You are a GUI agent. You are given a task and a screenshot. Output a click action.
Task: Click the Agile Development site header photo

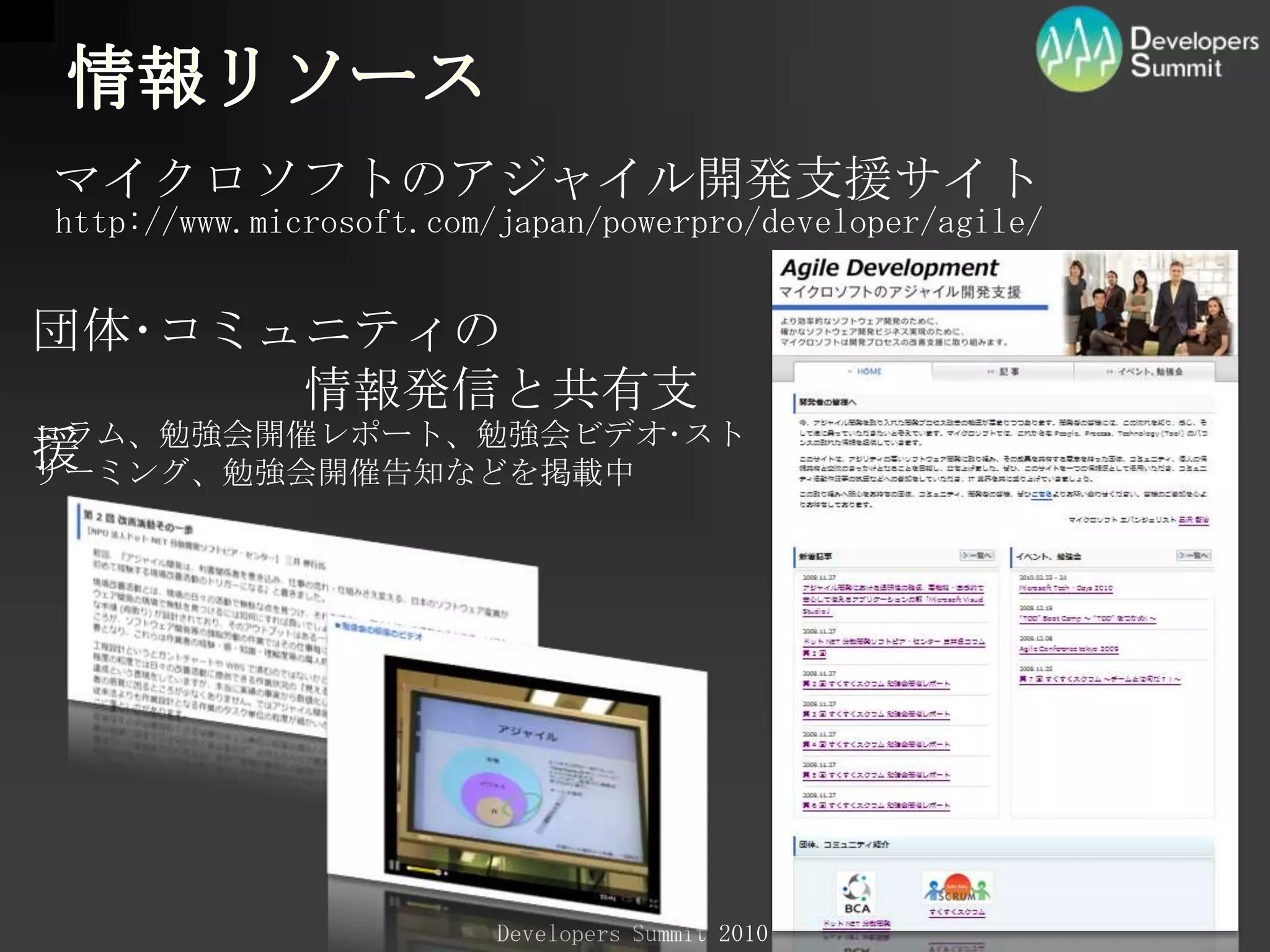(x=1149, y=303)
